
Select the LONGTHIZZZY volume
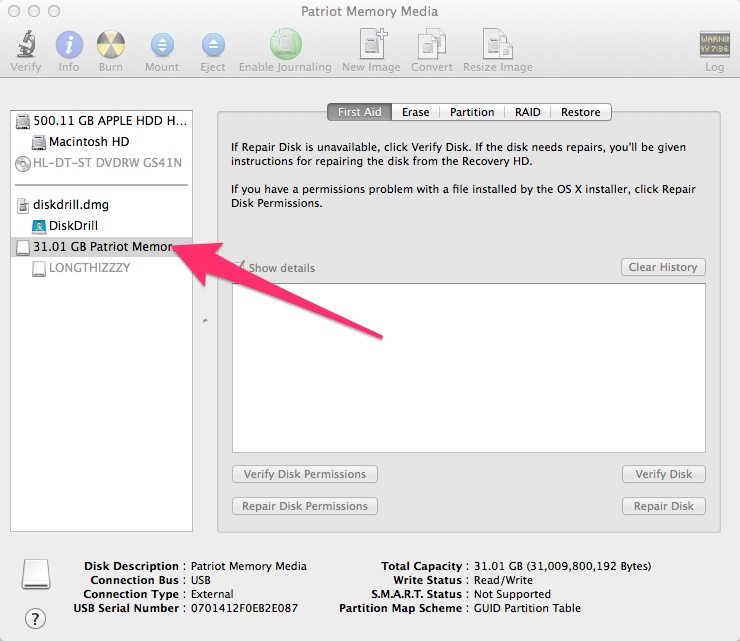pyautogui.click(x=101, y=268)
